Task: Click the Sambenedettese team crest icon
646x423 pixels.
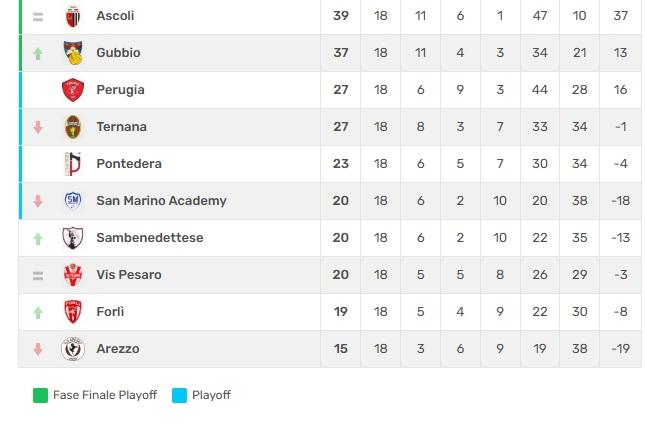Action: click(73, 238)
